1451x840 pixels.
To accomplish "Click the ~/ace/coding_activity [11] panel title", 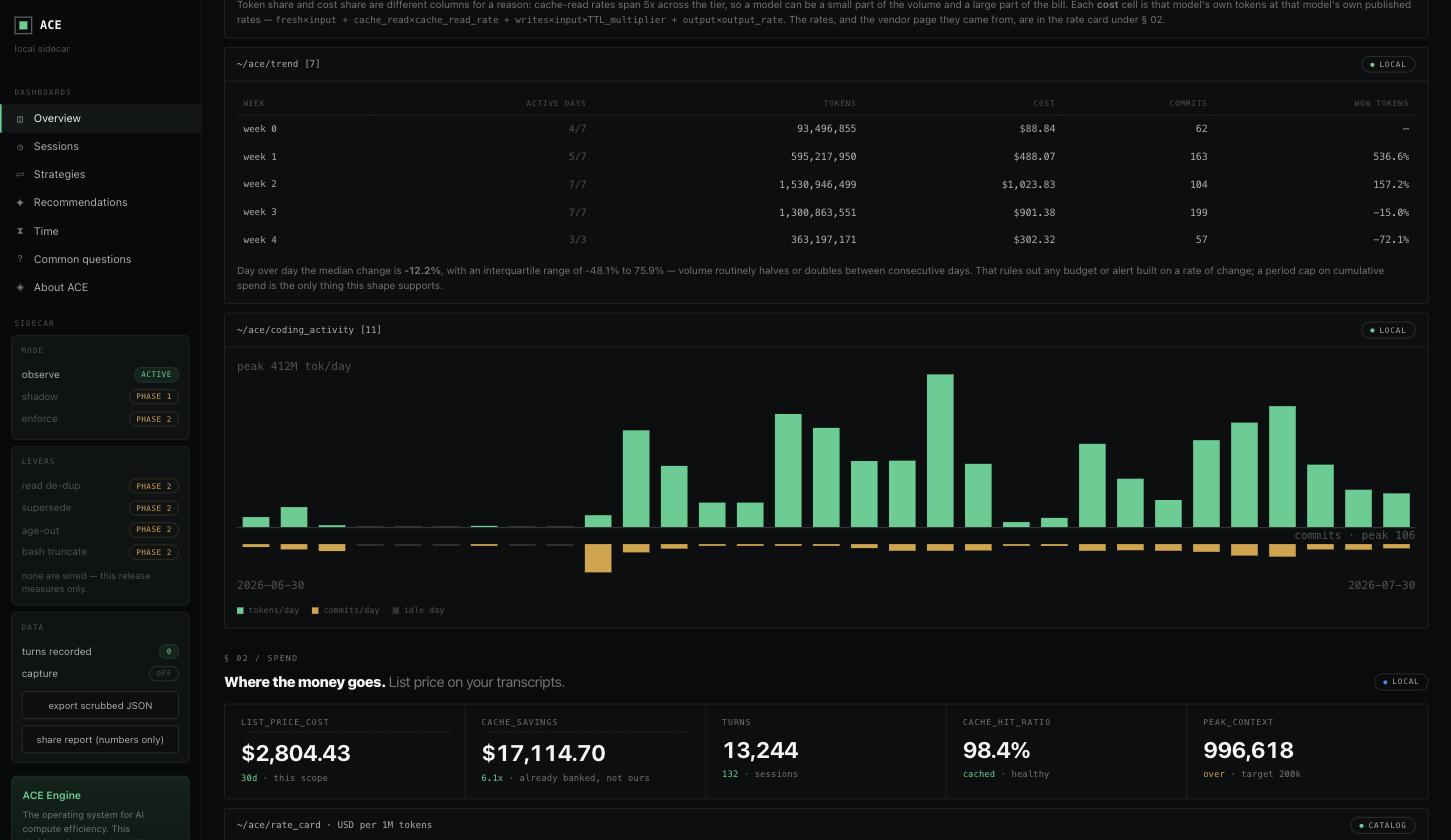I will click(x=309, y=330).
